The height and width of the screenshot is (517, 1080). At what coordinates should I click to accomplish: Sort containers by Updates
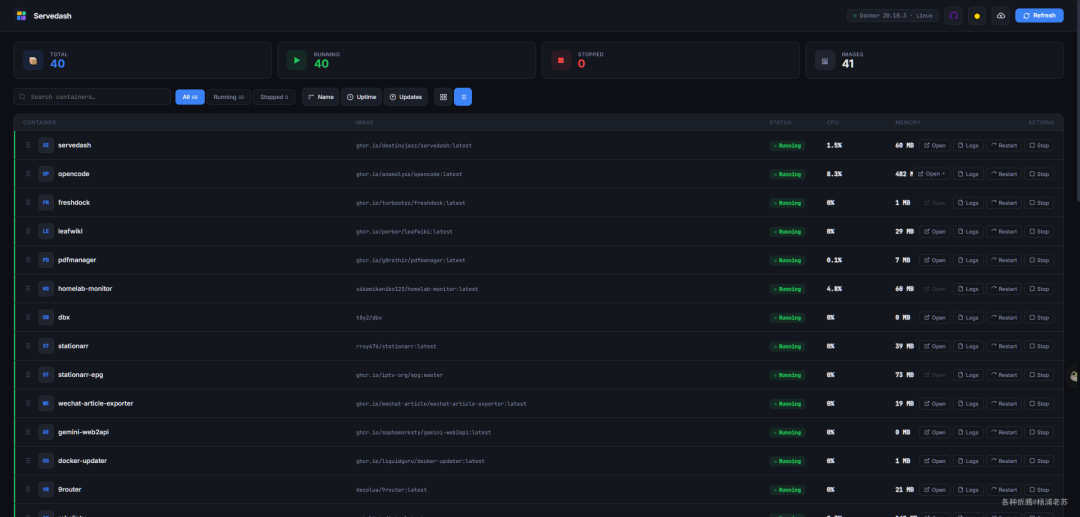(406, 97)
